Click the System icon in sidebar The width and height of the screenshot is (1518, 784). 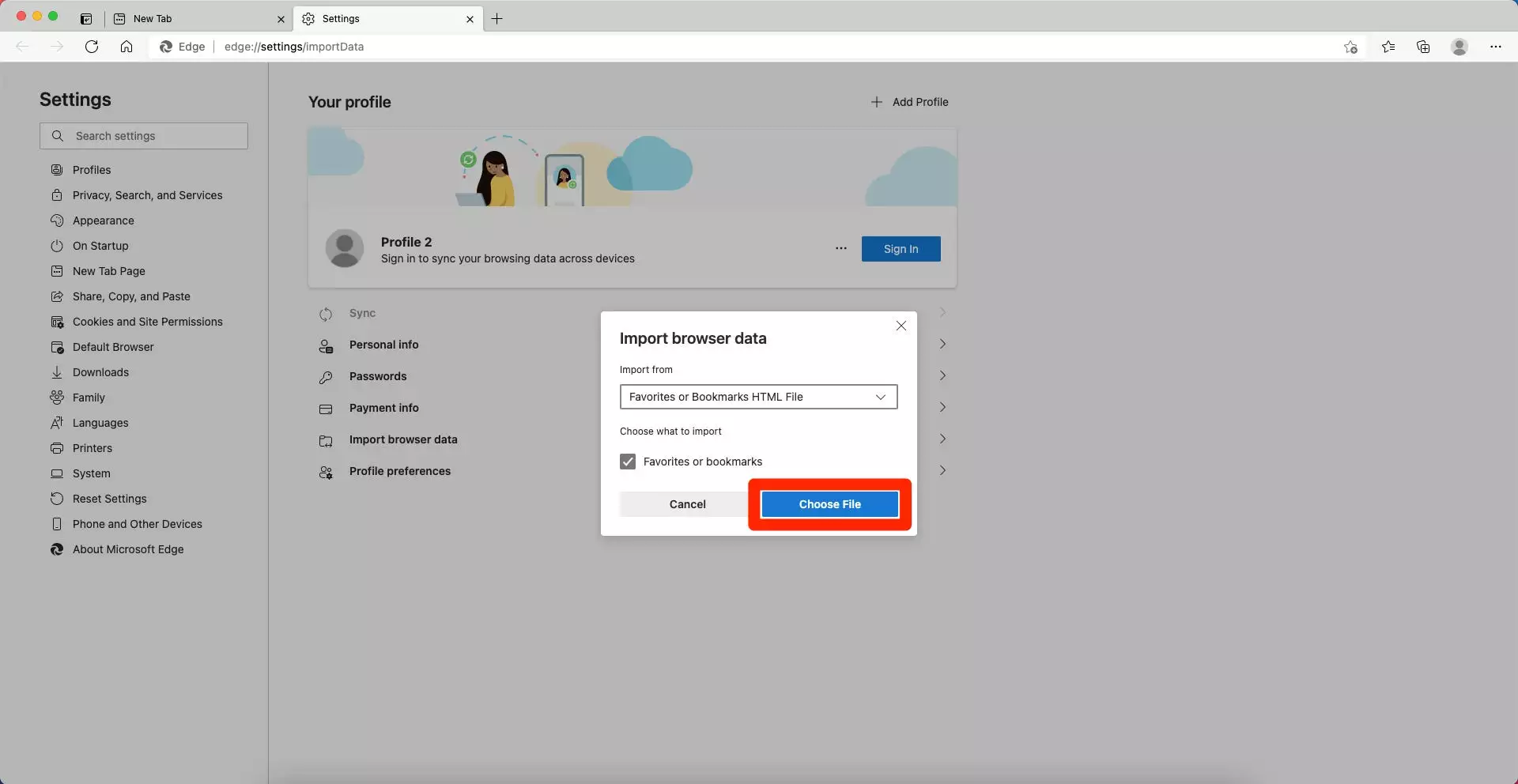pyautogui.click(x=57, y=473)
